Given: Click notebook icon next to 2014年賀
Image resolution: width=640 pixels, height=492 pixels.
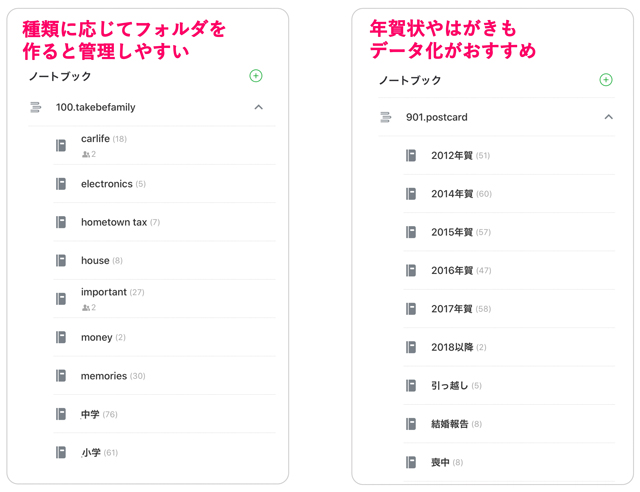Looking at the screenshot, I should [411, 194].
